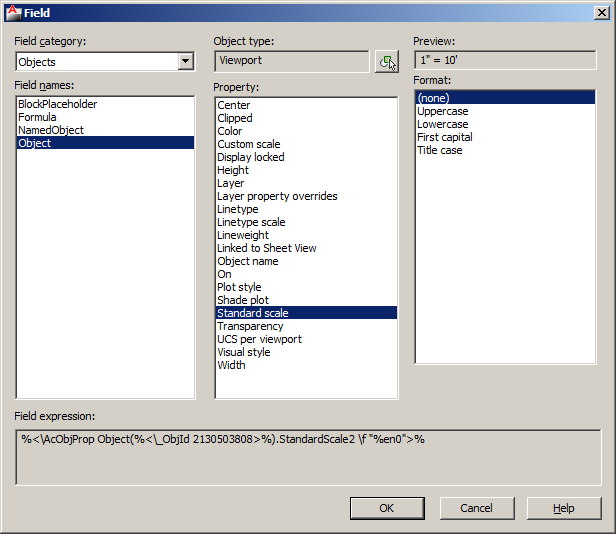Close the Field dialog
The width and height of the screenshot is (616, 534).
(602, 13)
